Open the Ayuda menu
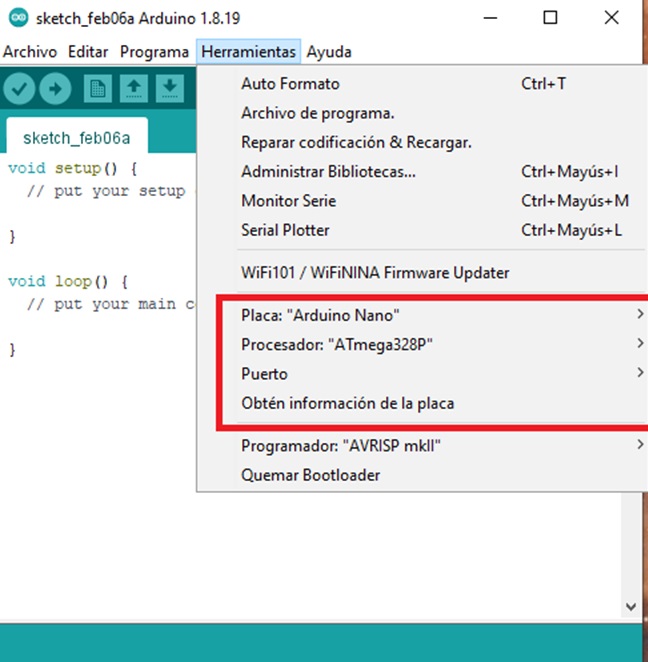This screenshot has height=662, width=648. click(329, 51)
